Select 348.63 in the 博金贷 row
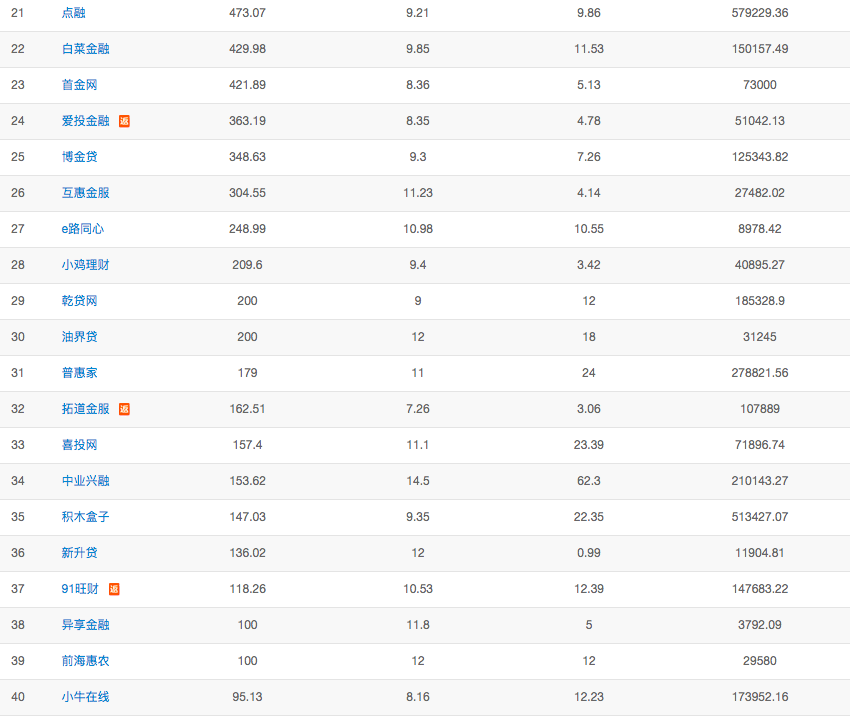This screenshot has height=720, width=850. point(247,157)
